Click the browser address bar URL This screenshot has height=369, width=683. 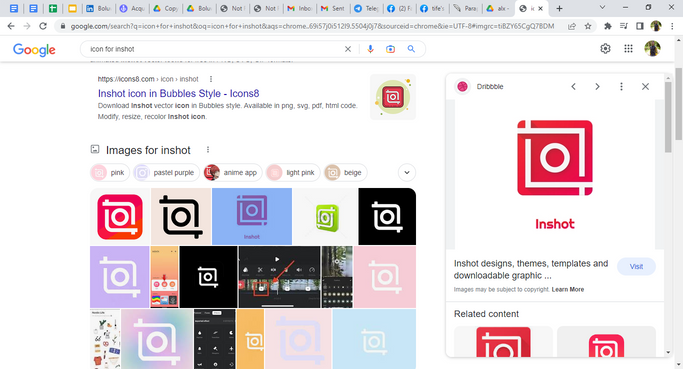(x=312, y=26)
